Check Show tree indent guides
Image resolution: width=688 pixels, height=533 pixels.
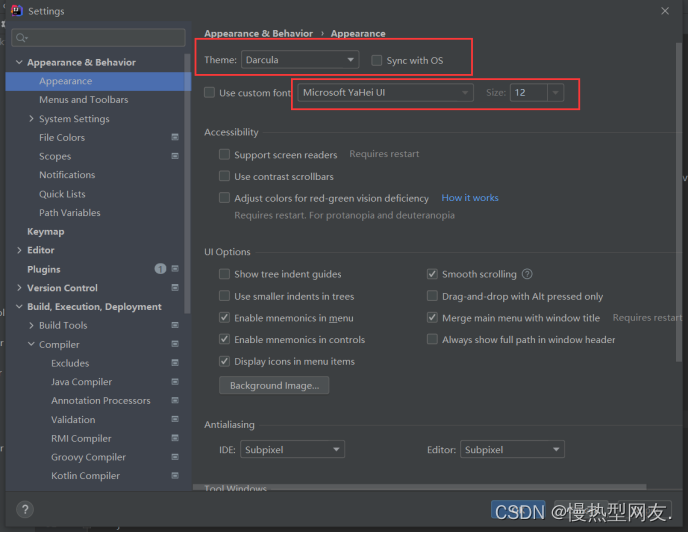[x=224, y=274]
